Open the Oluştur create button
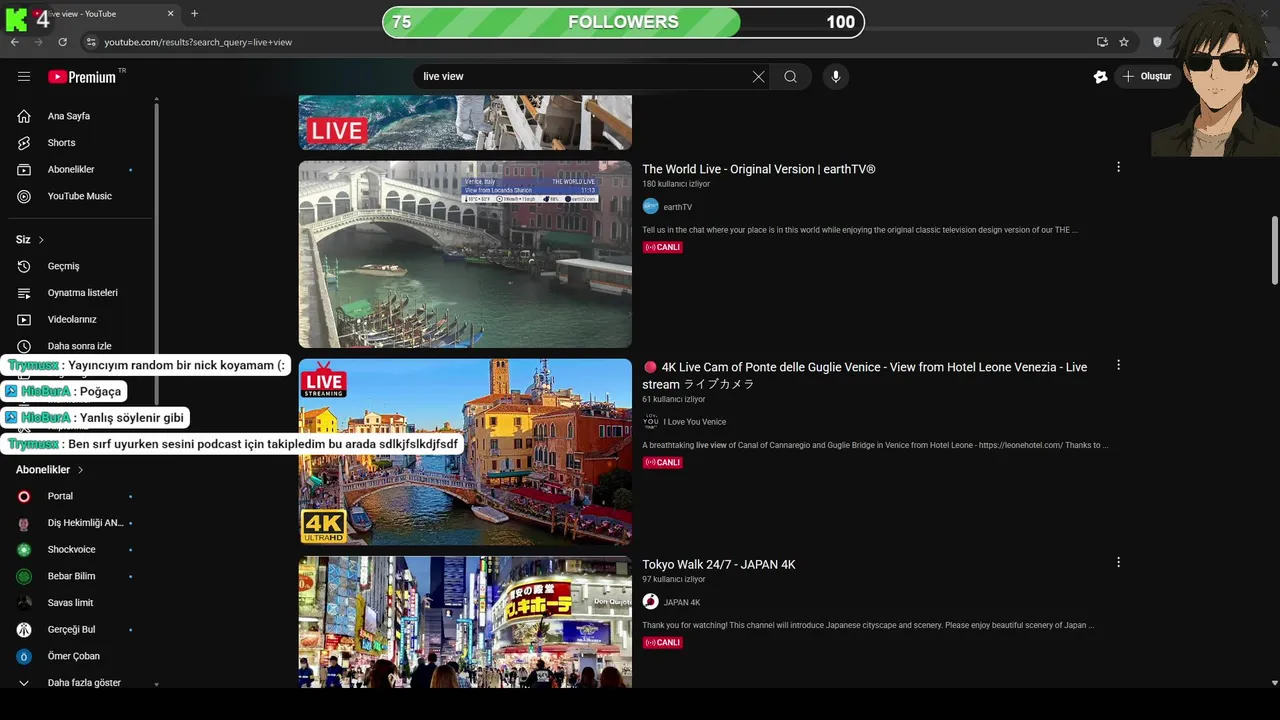 pos(1148,77)
